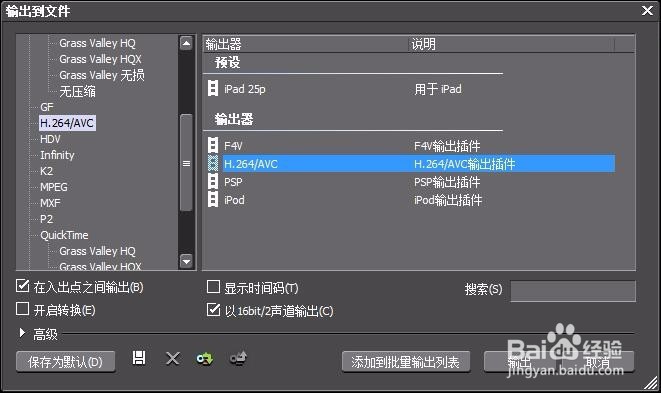Select GF in the category tree

(47, 107)
